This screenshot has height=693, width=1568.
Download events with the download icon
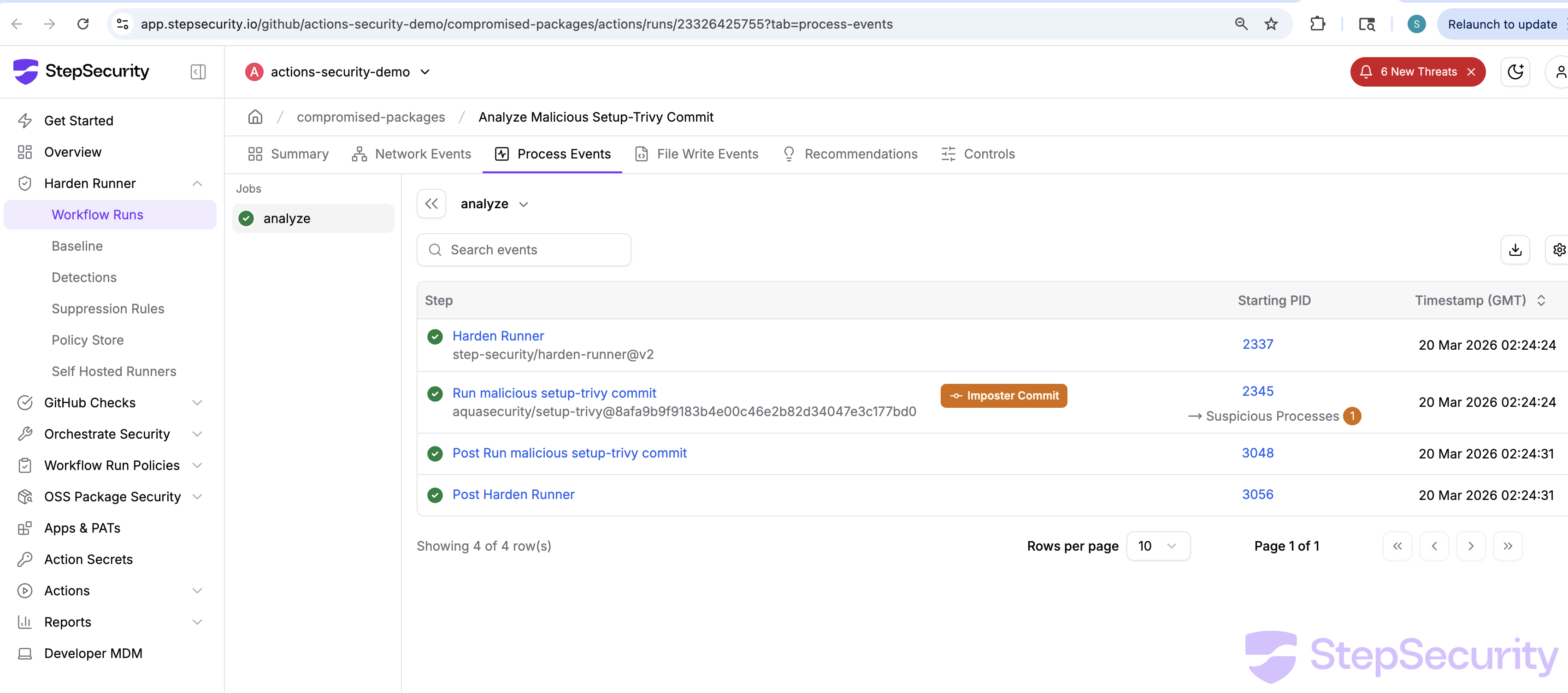[x=1515, y=249]
